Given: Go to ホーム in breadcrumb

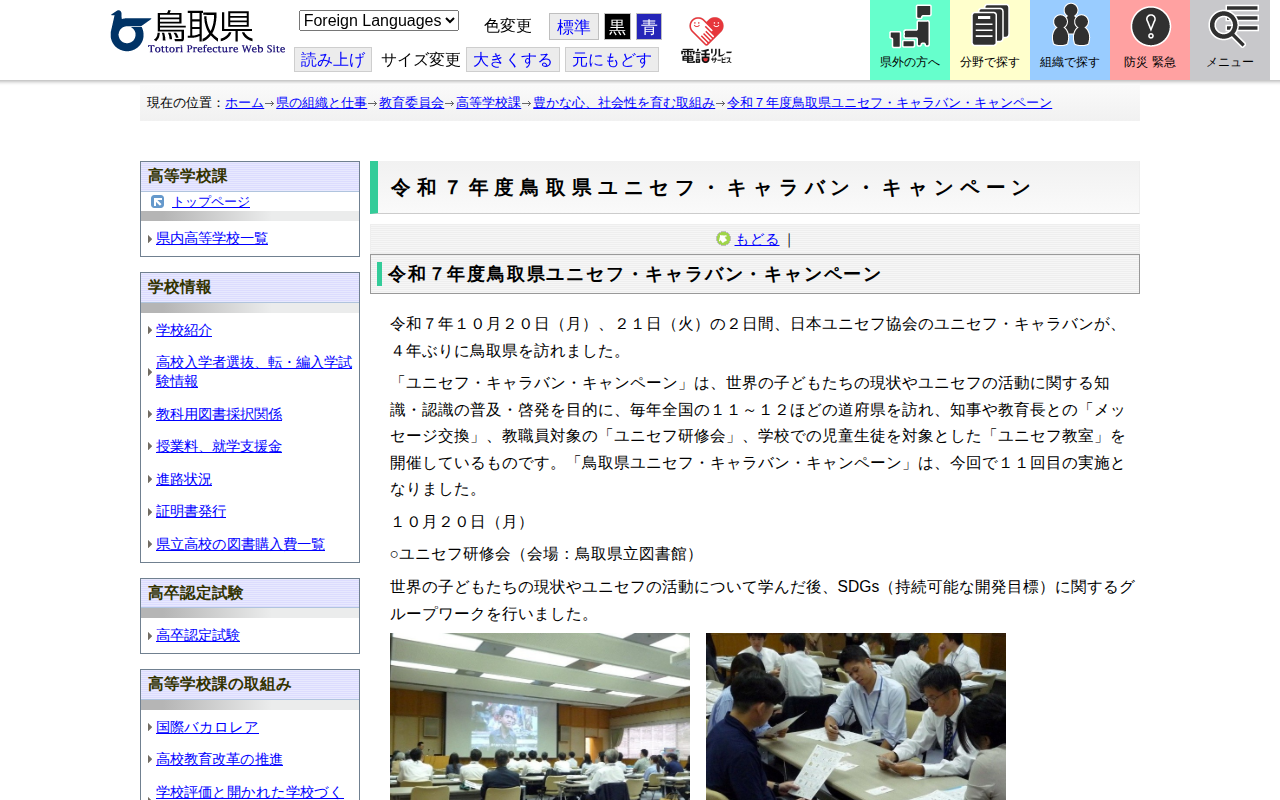Looking at the screenshot, I should click(245, 103).
